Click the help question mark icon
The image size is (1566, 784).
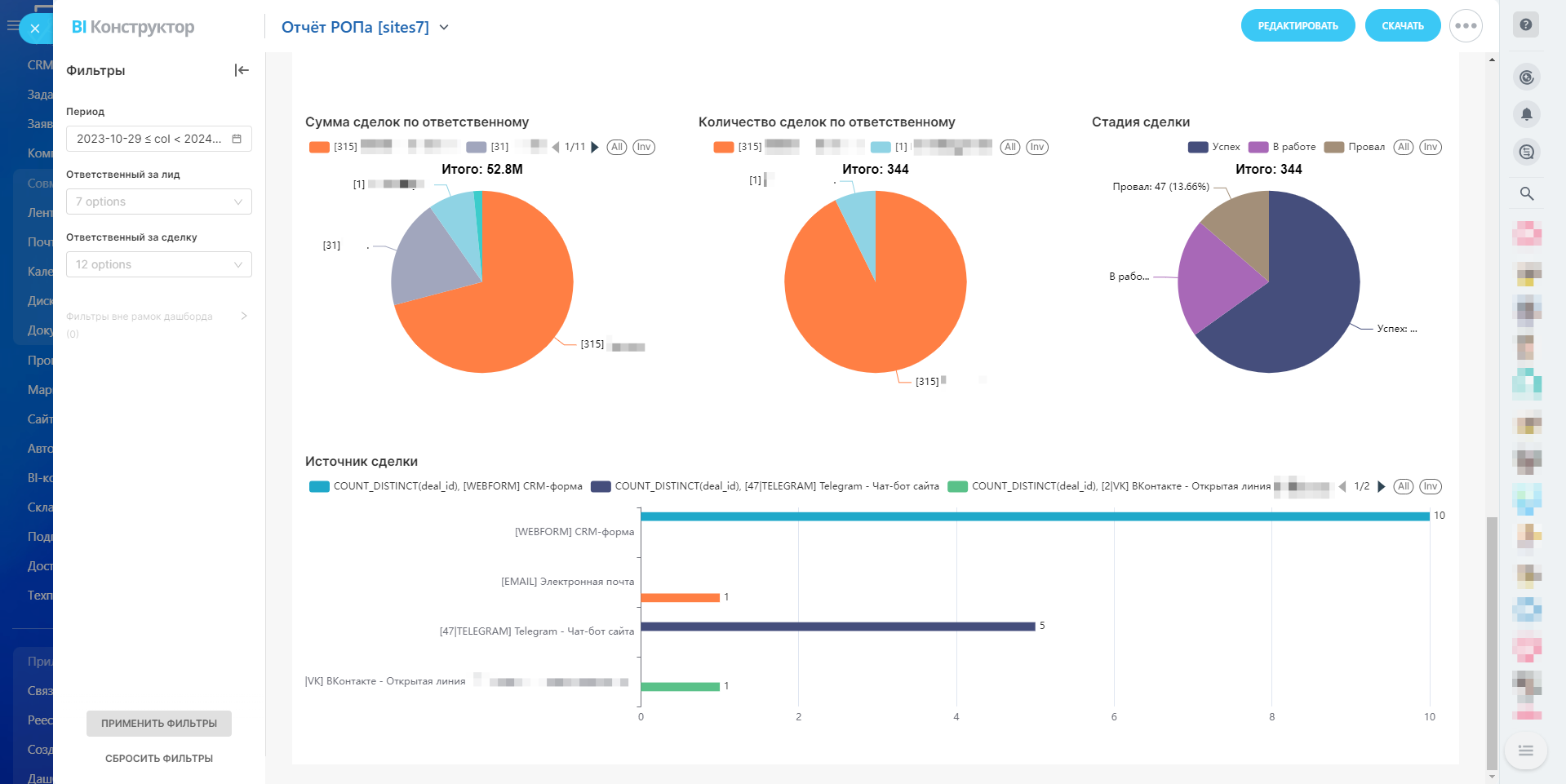tap(1525, 24)
